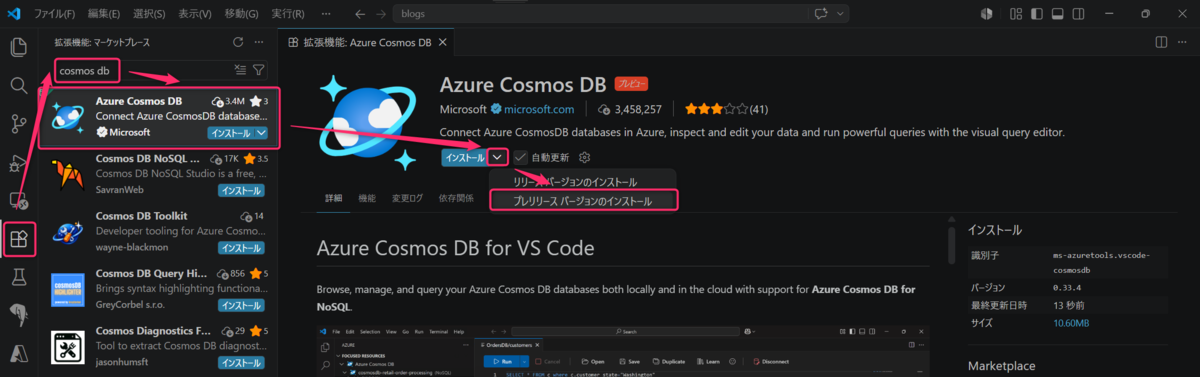Open Copilot chat dropdown arrow in title bar
This screenshot has width=1200, height=377.
point(841,14)
